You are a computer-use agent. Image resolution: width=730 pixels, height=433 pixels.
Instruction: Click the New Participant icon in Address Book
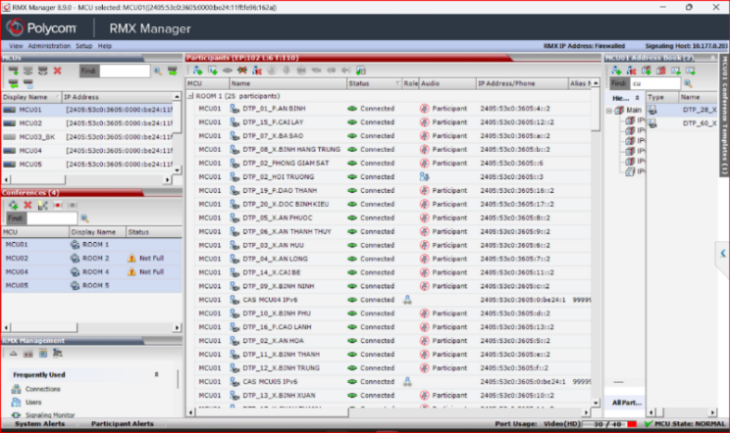(x=616, y=70)
